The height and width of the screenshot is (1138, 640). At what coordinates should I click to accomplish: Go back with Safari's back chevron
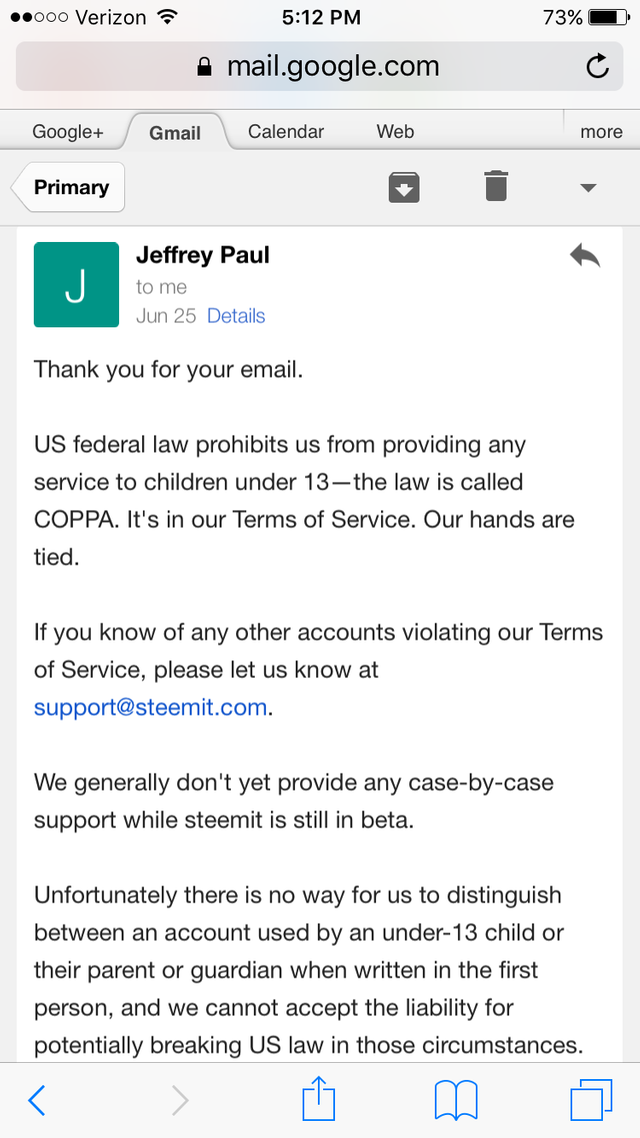point(37,1101)
